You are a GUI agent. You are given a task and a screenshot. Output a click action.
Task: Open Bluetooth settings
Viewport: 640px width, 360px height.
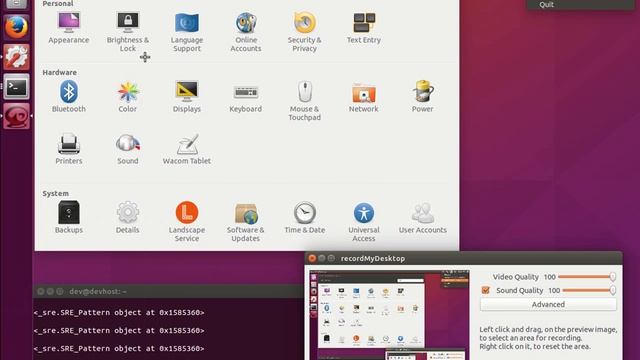point(69,96)
